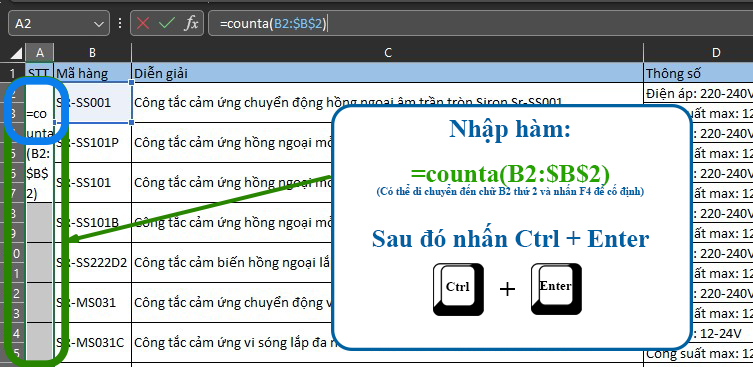Select column B header

(92, 52)
